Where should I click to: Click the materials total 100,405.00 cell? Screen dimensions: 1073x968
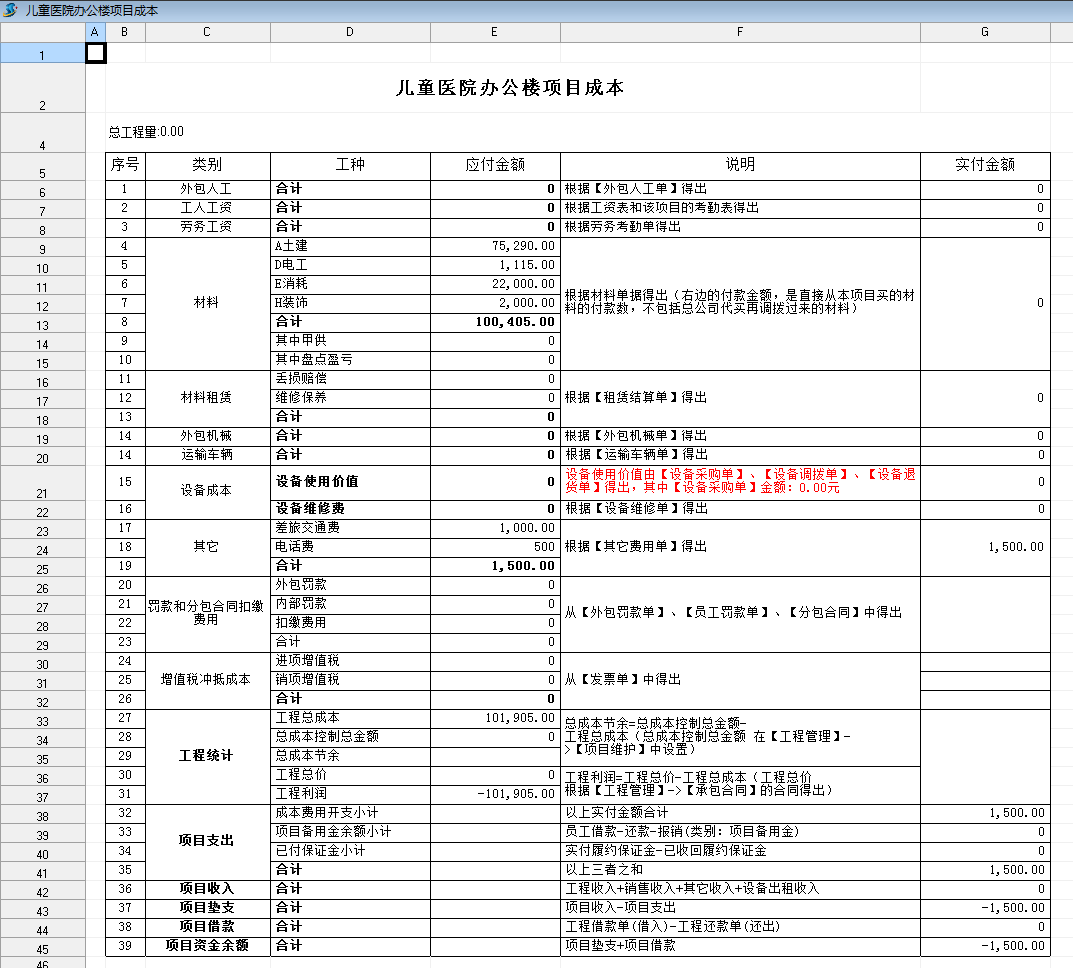pos(495,322)
